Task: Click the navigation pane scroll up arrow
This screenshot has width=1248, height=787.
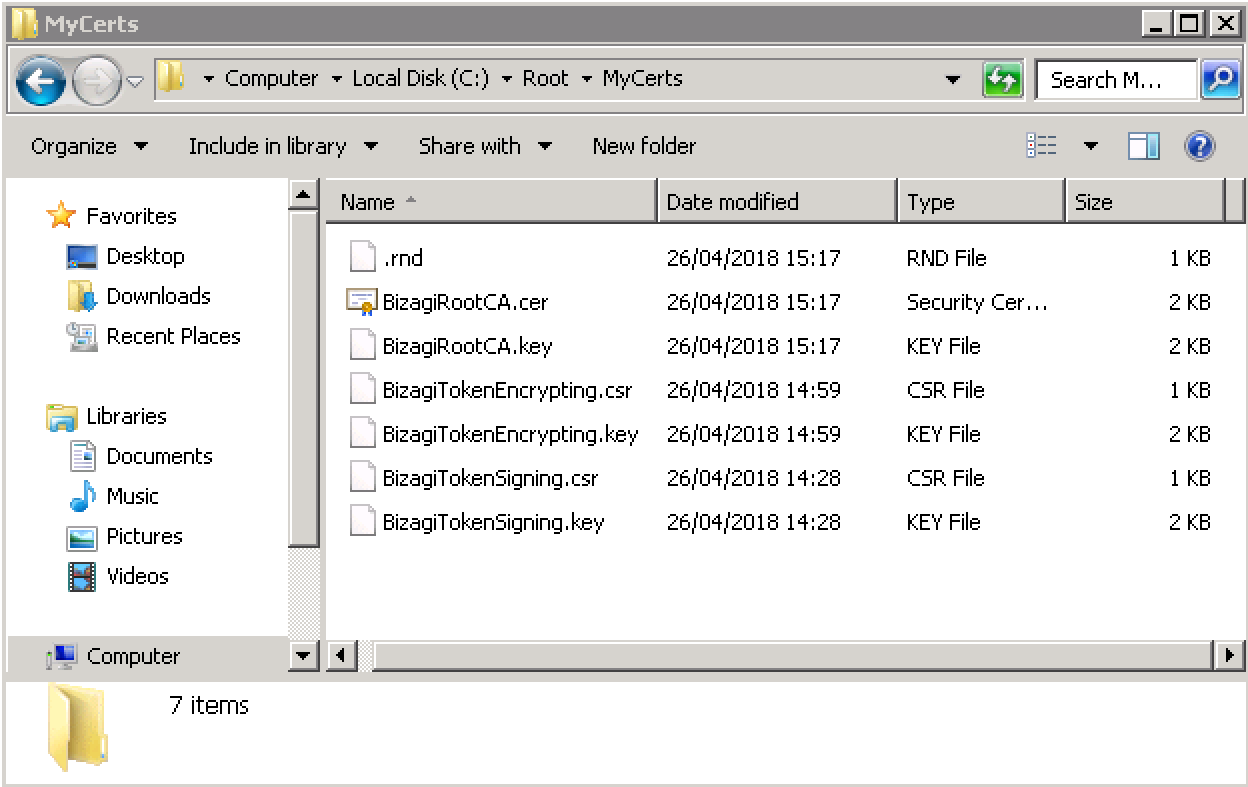Action: (x=304, y=194)
